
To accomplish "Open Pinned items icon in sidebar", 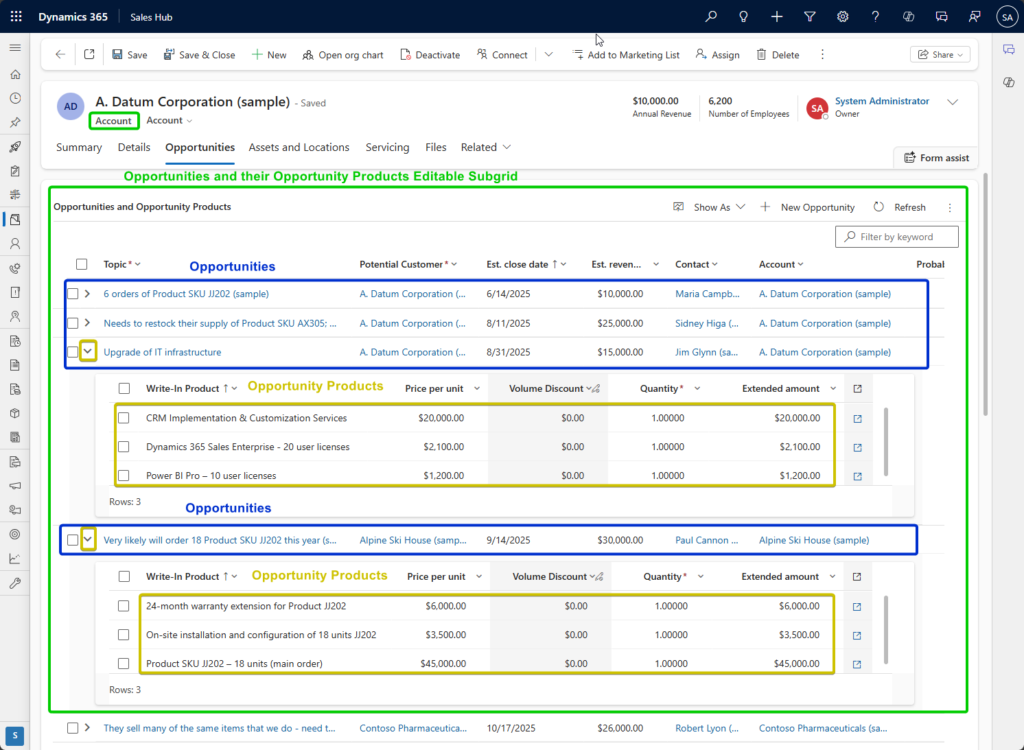I will 15,122.
